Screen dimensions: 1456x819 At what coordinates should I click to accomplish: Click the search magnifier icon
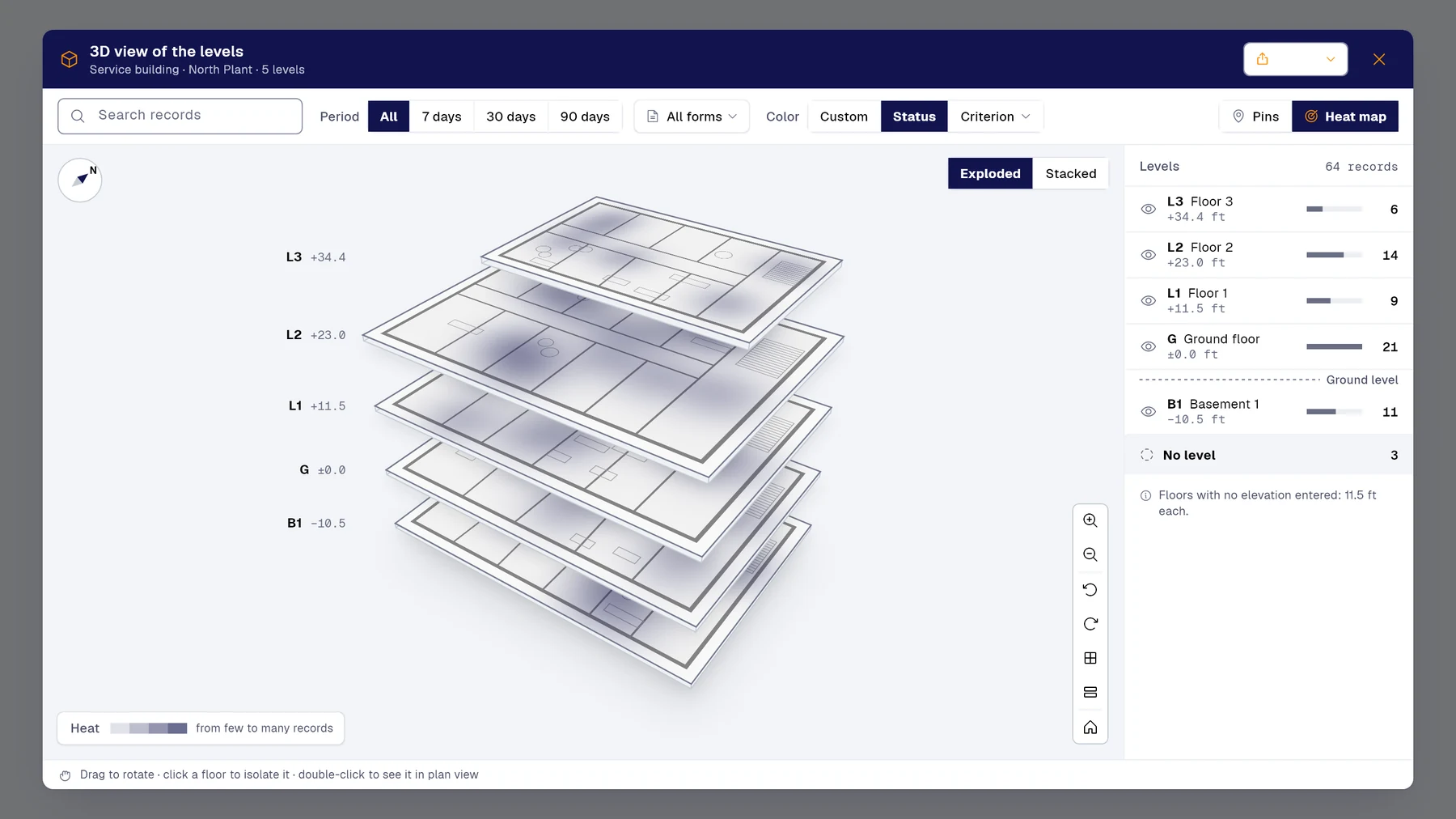[x=78, y=116]
